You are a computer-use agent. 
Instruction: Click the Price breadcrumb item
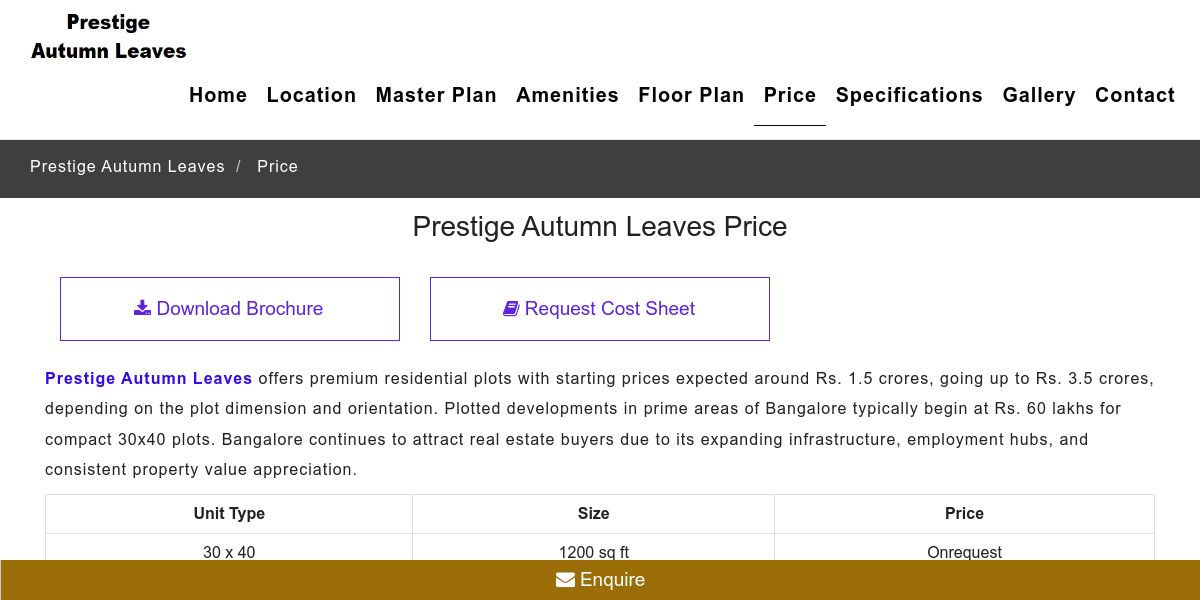(x=277, y=166)
